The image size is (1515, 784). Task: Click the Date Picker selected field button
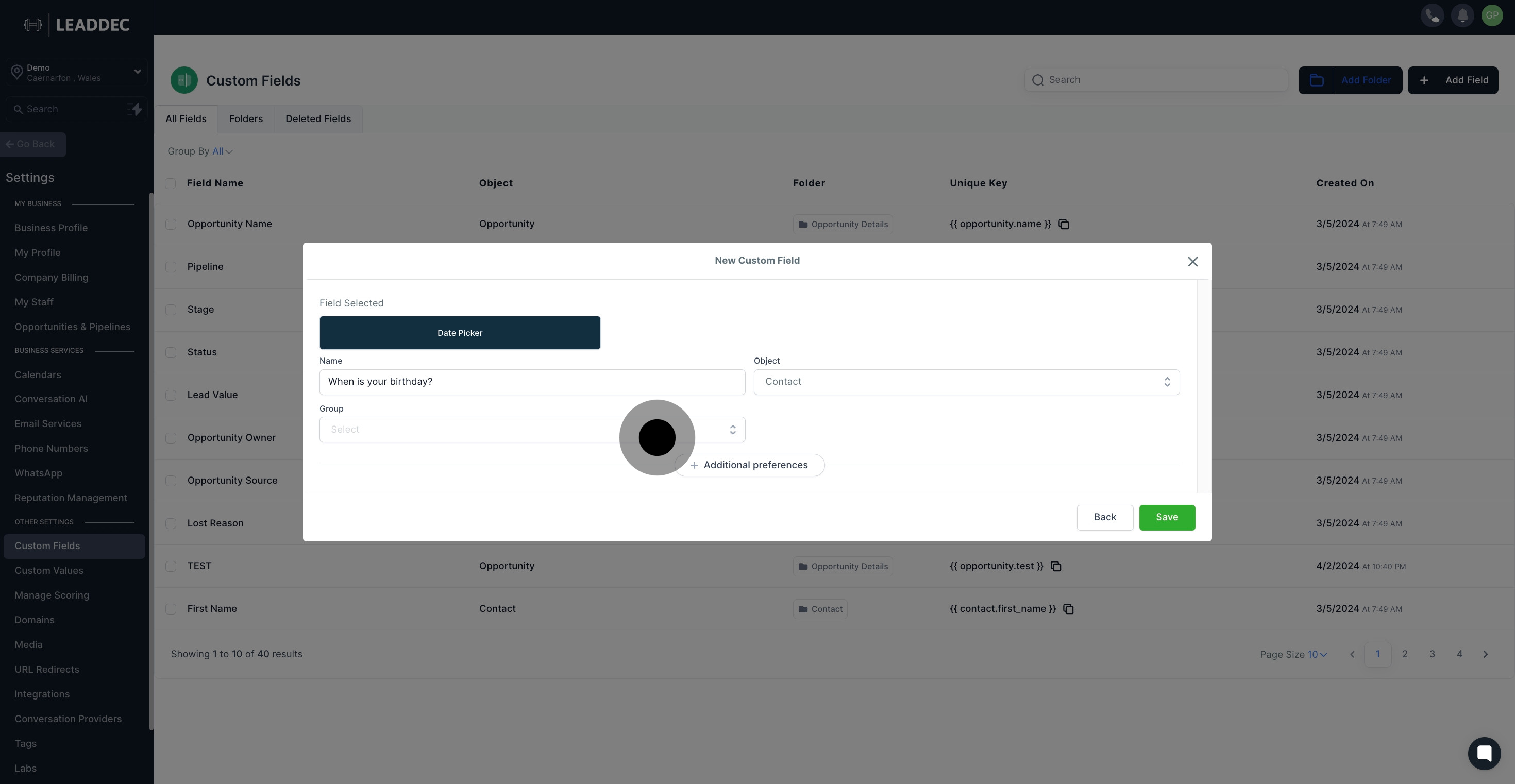click(459, 333)
